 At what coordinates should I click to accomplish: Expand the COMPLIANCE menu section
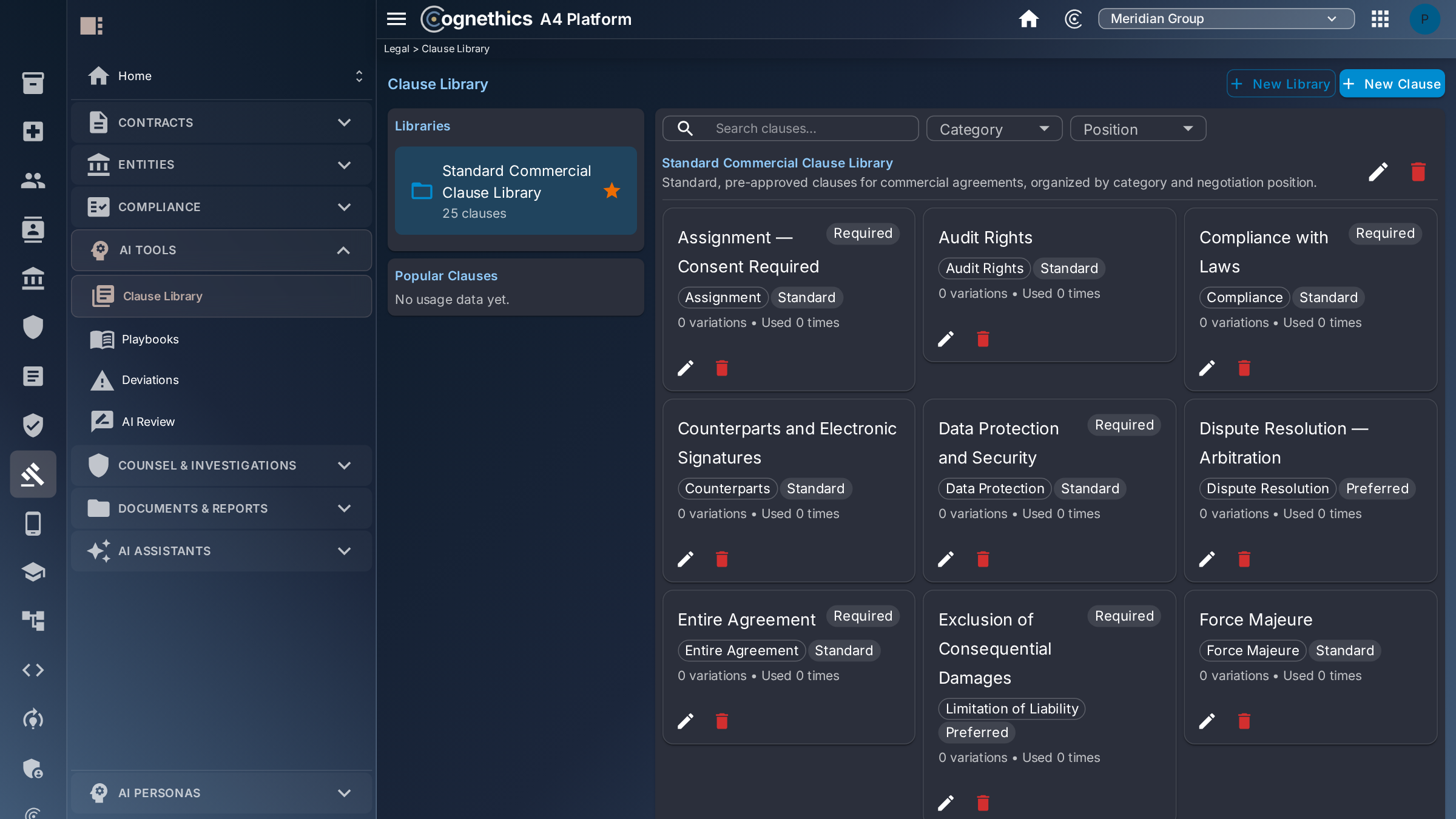click(221, 207)
